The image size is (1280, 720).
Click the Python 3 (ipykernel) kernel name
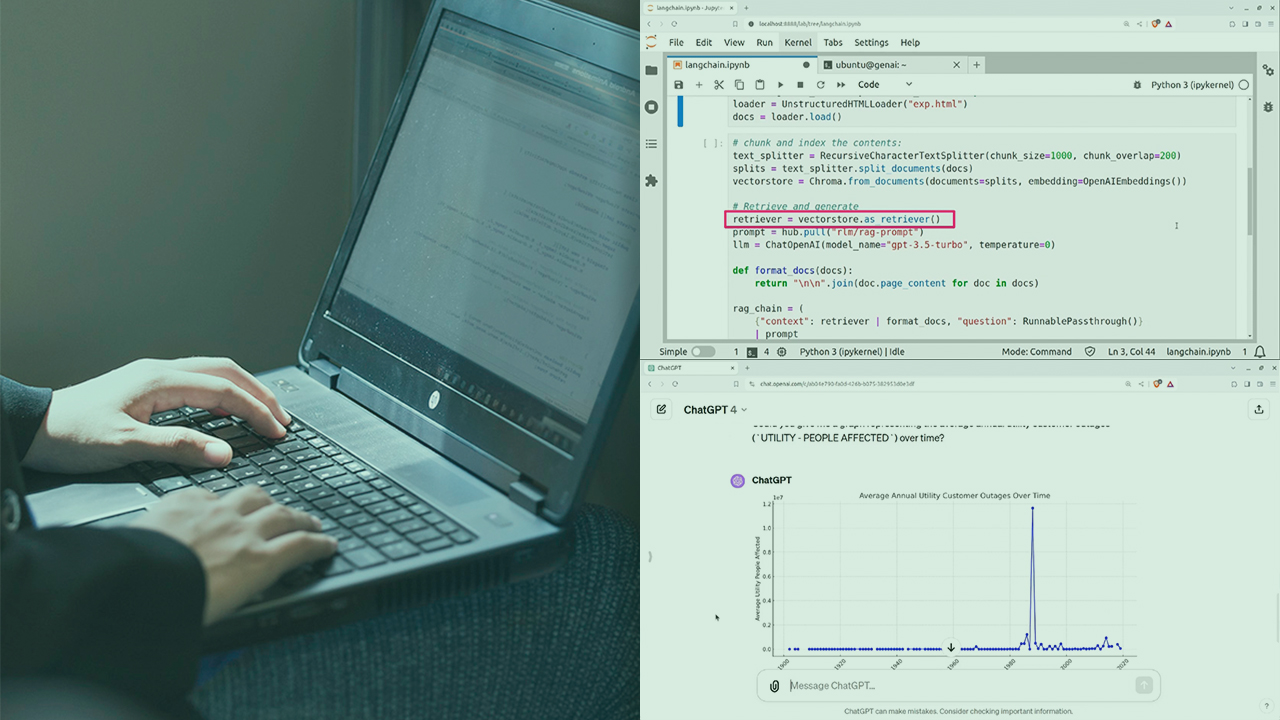[1192, 85]
